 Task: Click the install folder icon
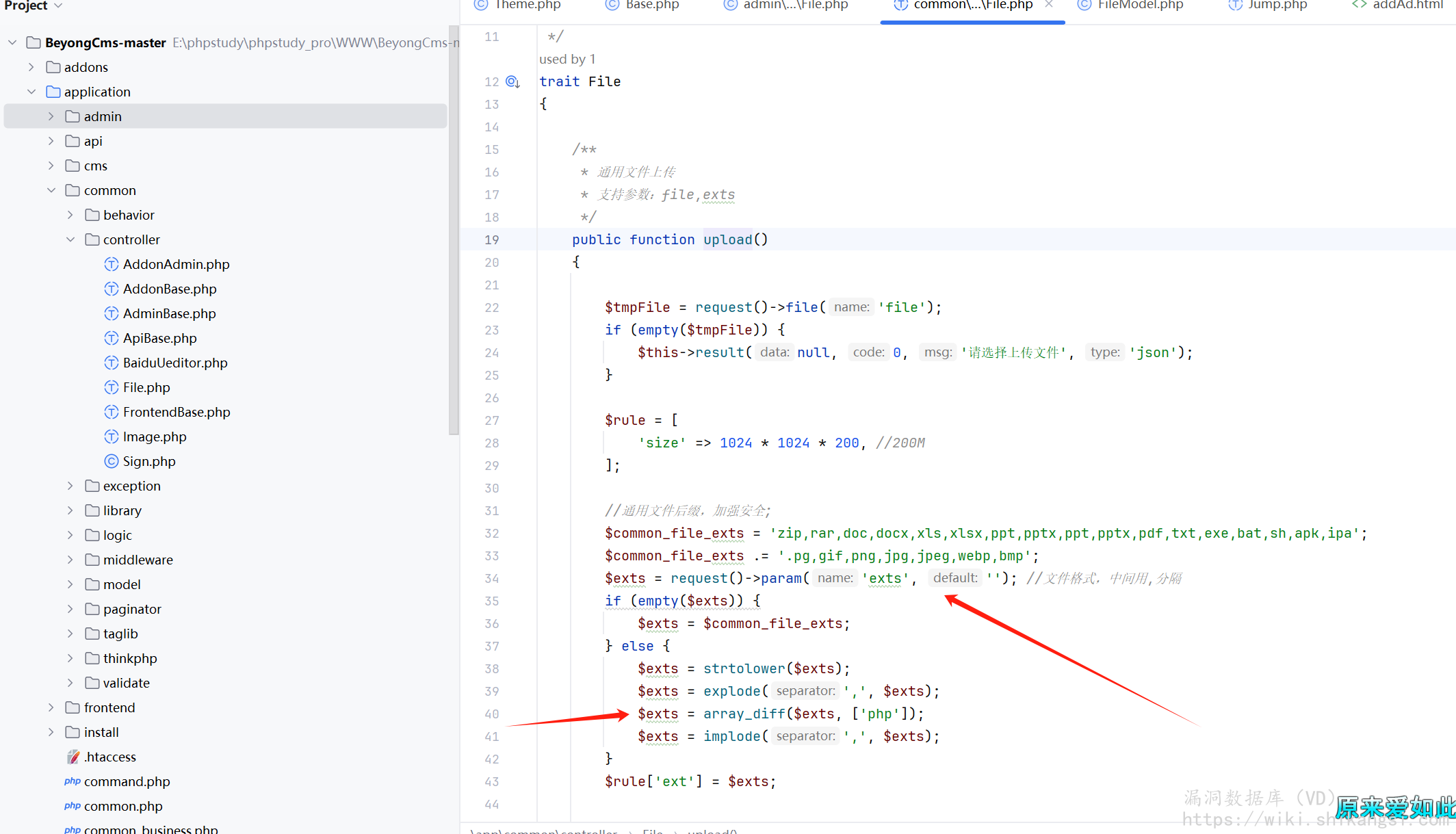(x=73, y=732)
